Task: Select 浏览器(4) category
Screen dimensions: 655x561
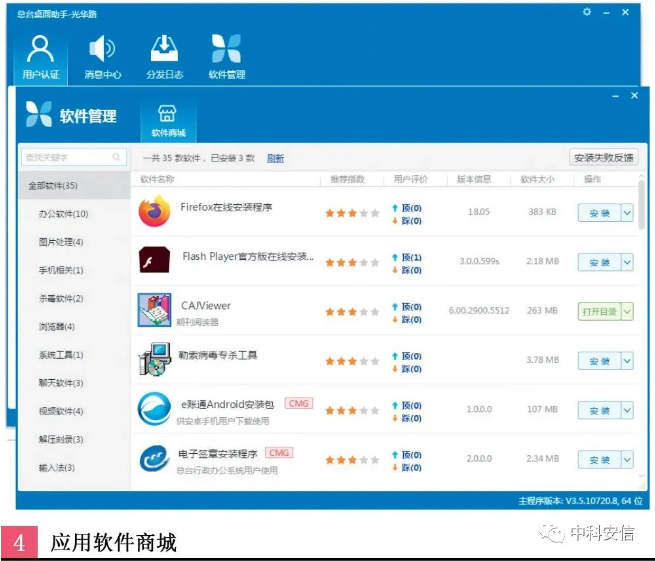Action: 57,327
